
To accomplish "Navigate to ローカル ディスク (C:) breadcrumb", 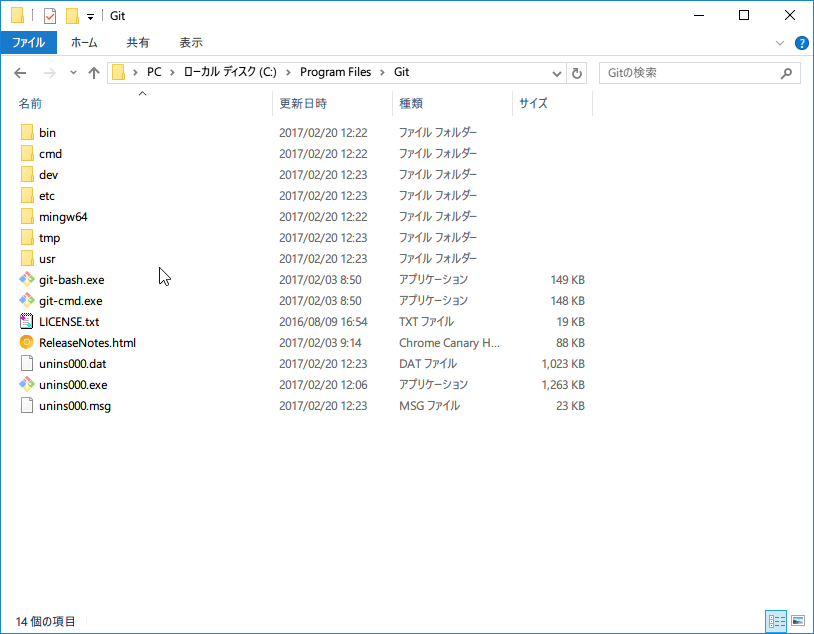I will coord(230,72).
